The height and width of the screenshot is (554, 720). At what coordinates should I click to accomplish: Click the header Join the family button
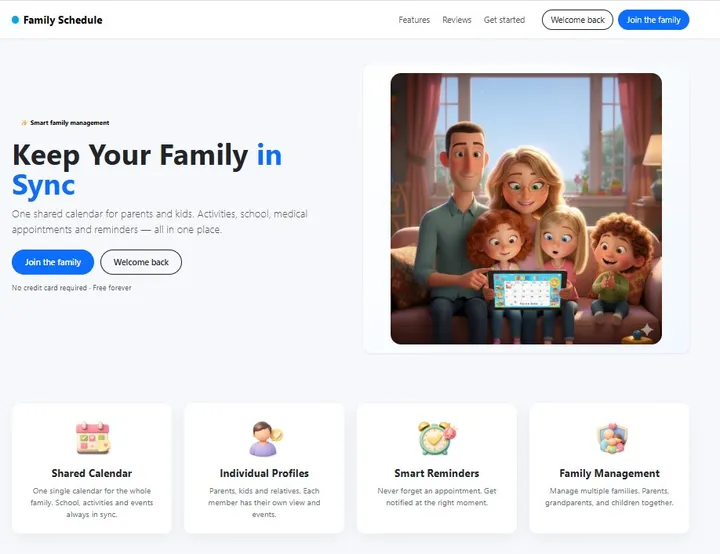(x=653, y=20)
